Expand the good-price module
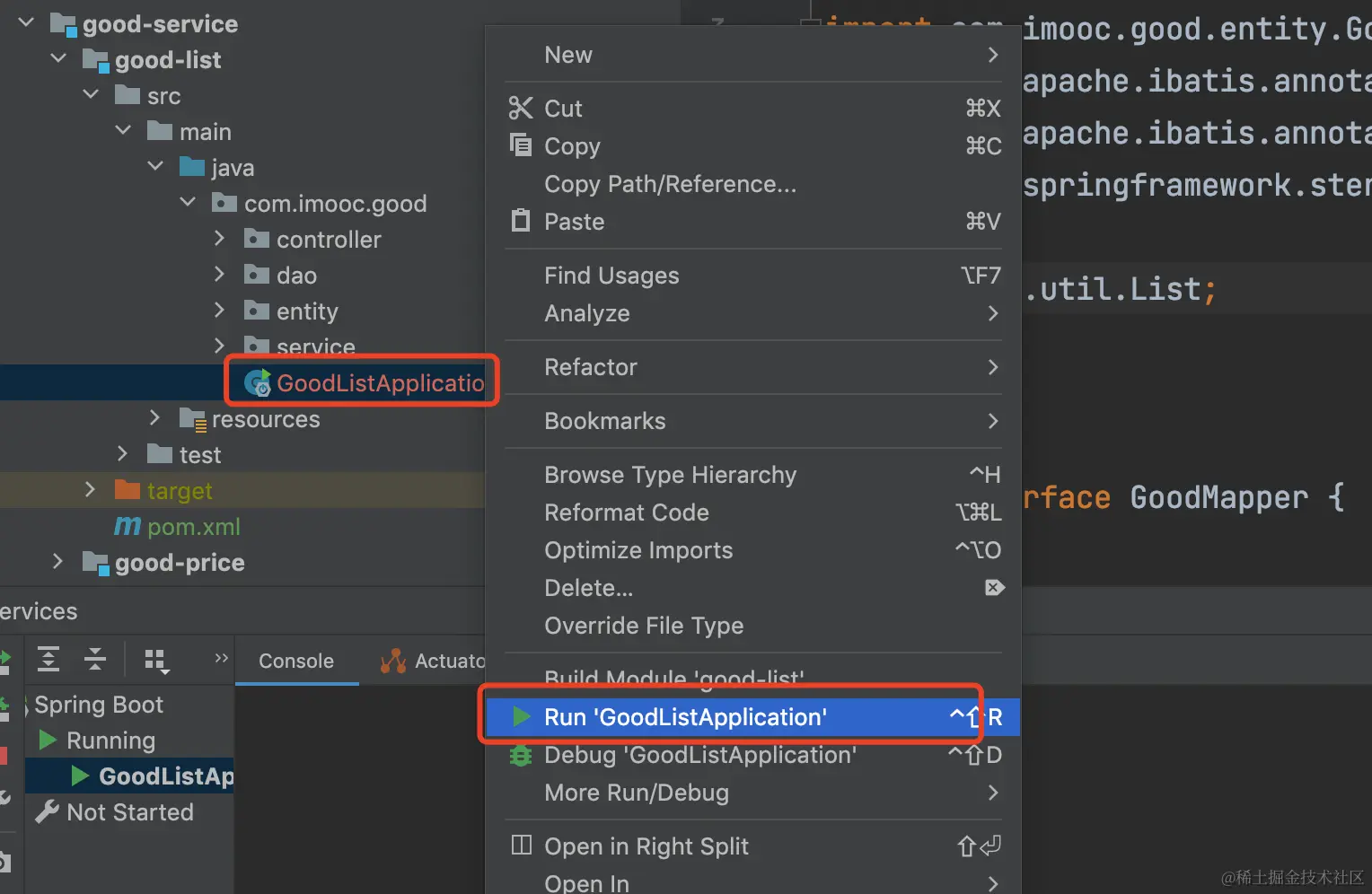1372x894 pixels. [58, 561]
